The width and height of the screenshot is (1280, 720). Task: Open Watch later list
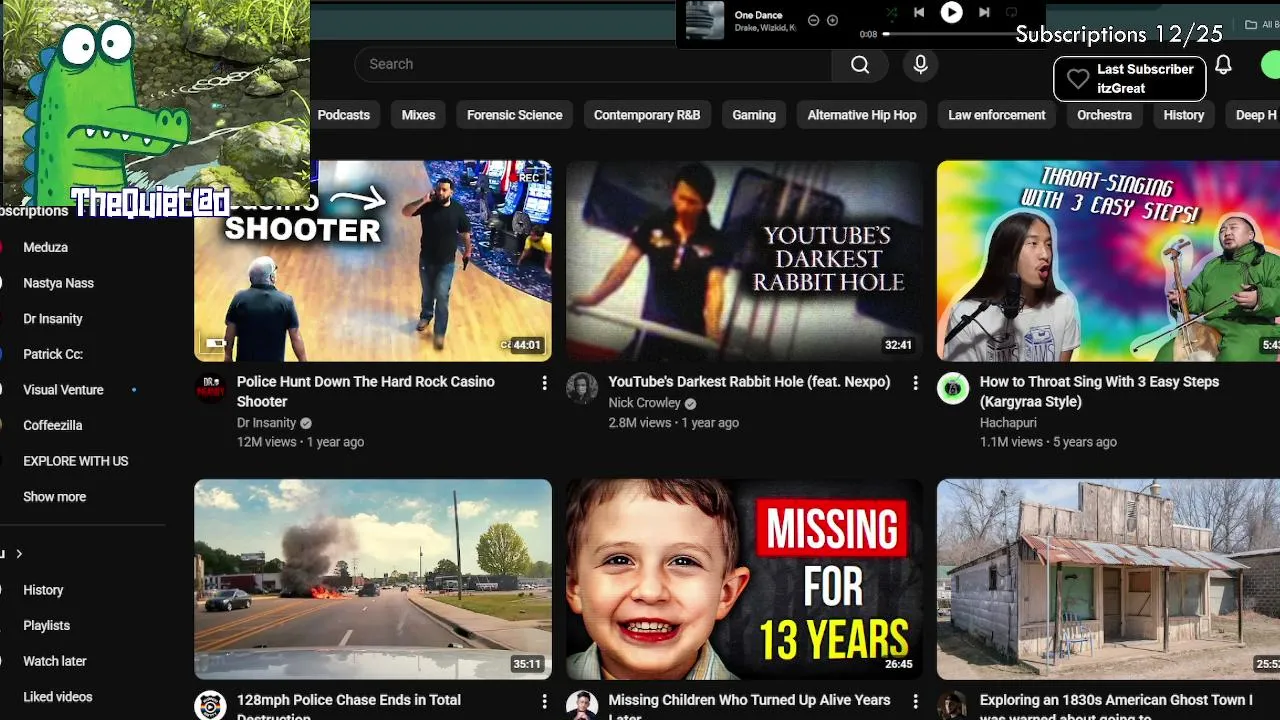click(55, 661)
